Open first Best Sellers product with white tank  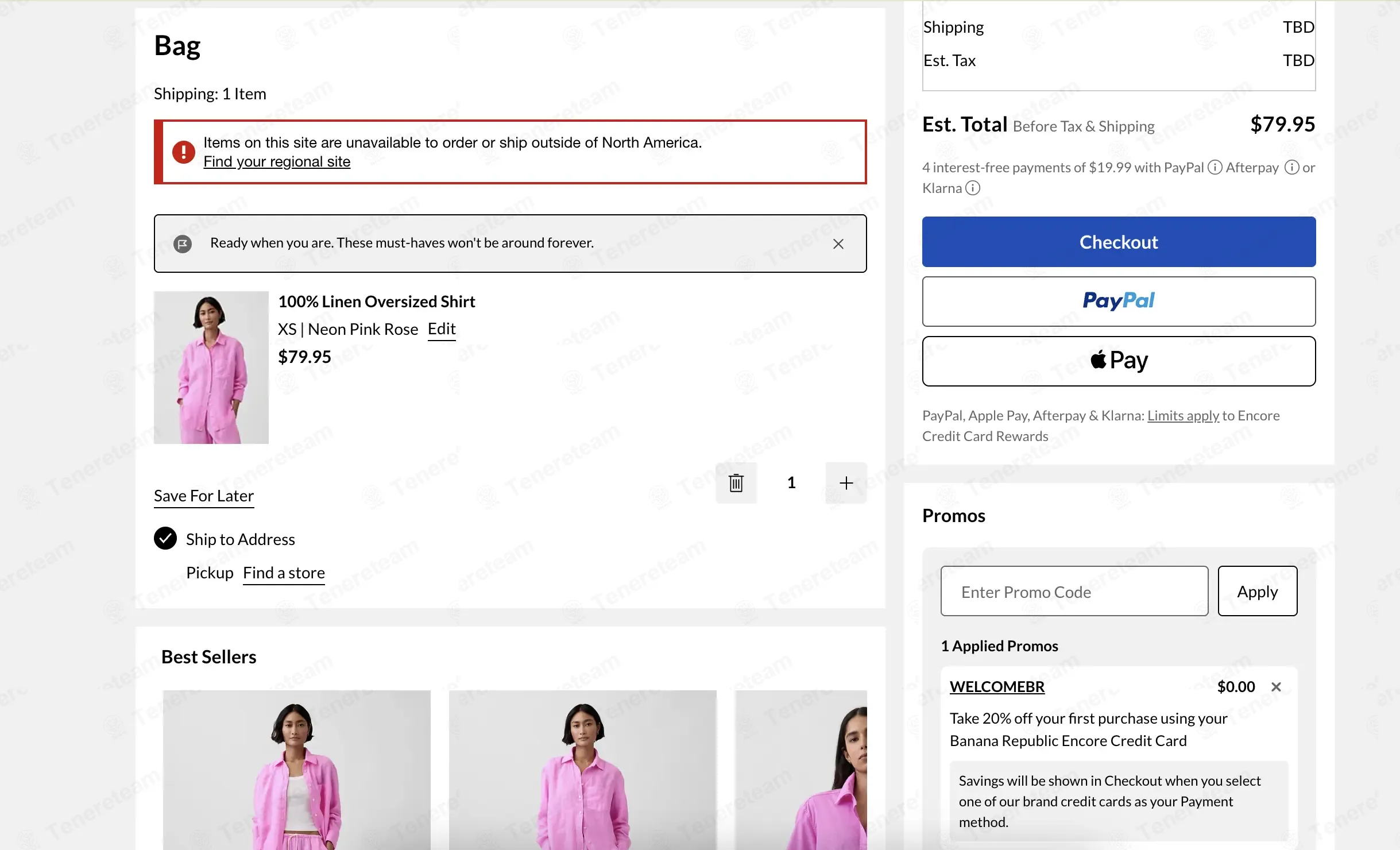pos(296,770)
